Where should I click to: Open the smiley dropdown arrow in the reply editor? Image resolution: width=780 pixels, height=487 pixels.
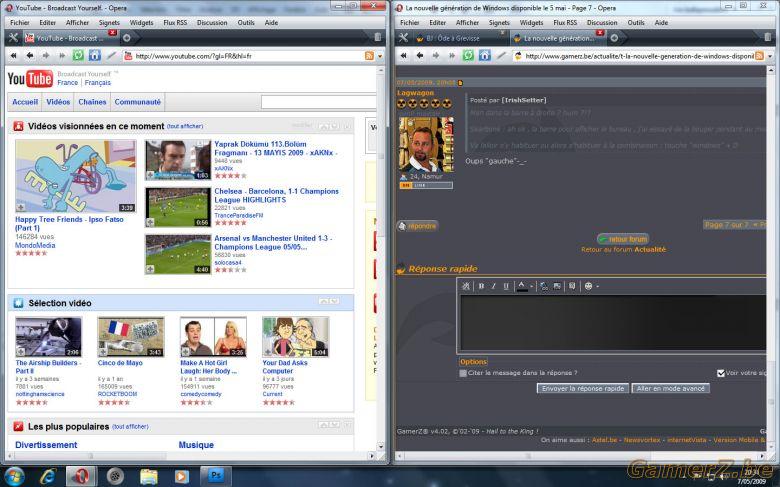(597, 287)
